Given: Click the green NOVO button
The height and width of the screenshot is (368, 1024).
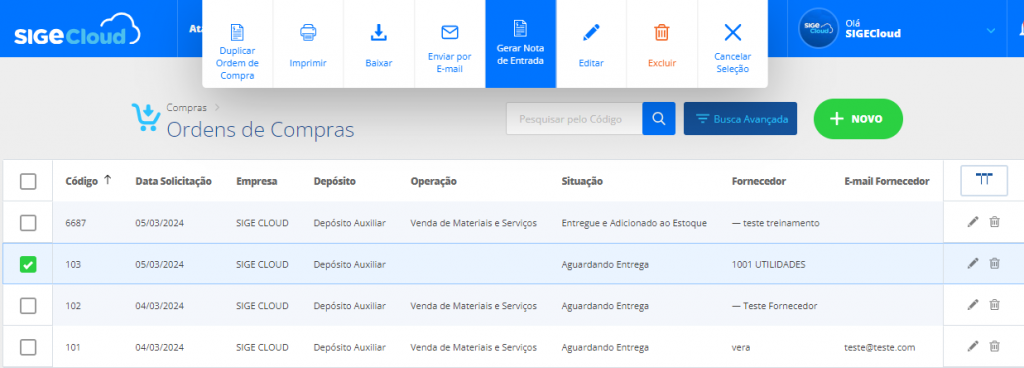Looking at the screenshot, I should (x=858, y=119).
